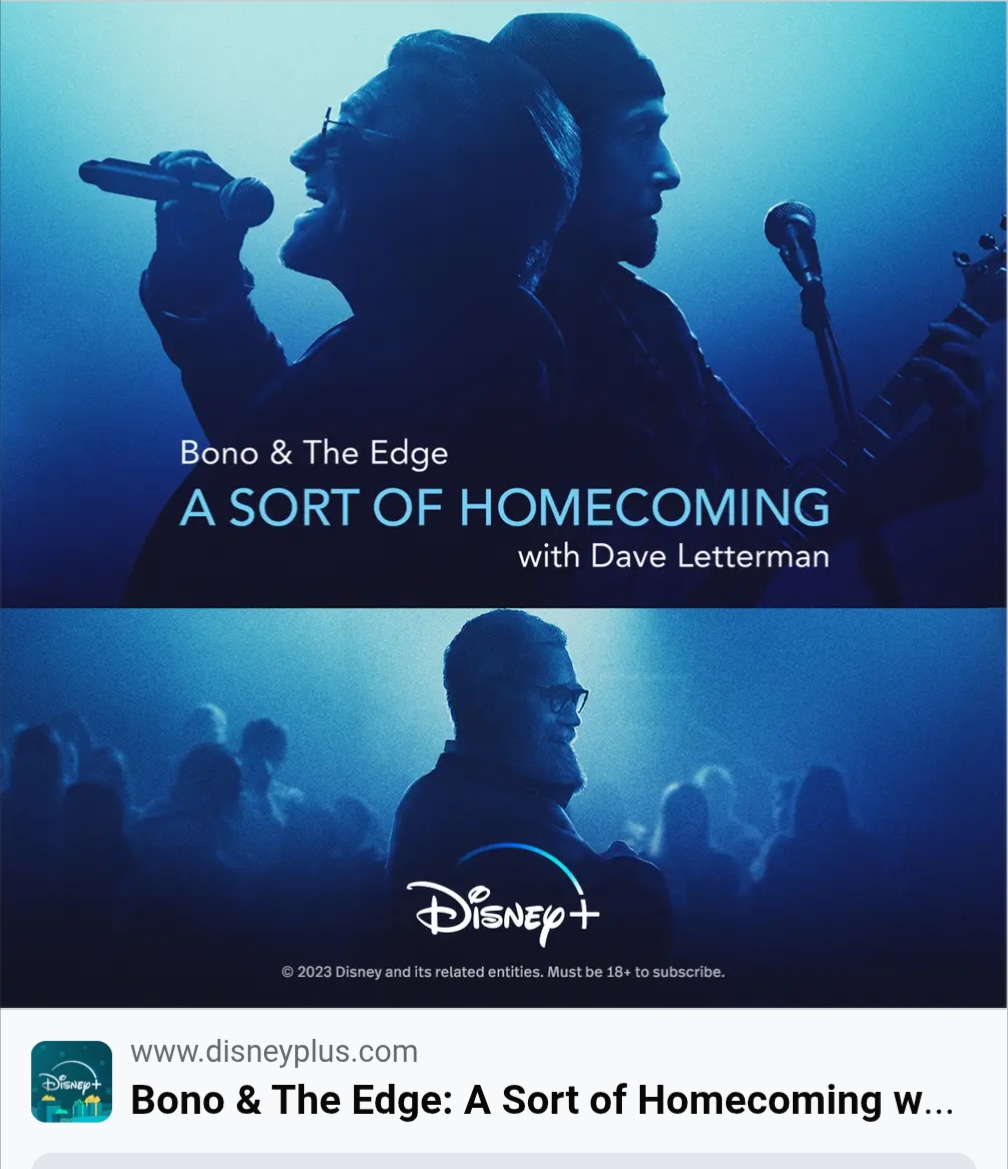This screenshot has width=1008, height=1169.
Task: Click the white Disney+ logo on the poster
Action: pyautogui.click(x=505, y=913)
